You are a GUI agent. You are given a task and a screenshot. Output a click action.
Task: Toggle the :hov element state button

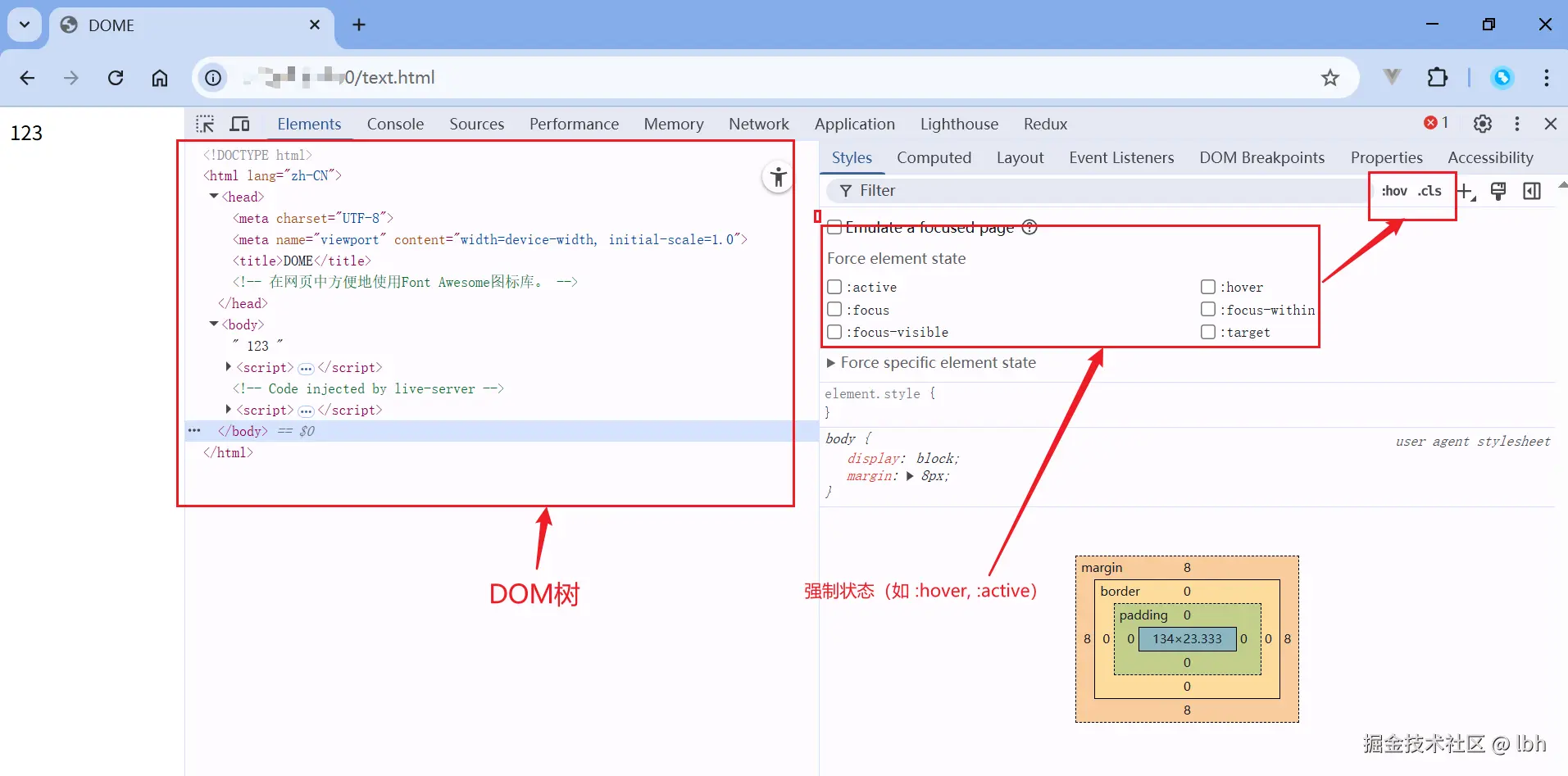click(1393, 191)
